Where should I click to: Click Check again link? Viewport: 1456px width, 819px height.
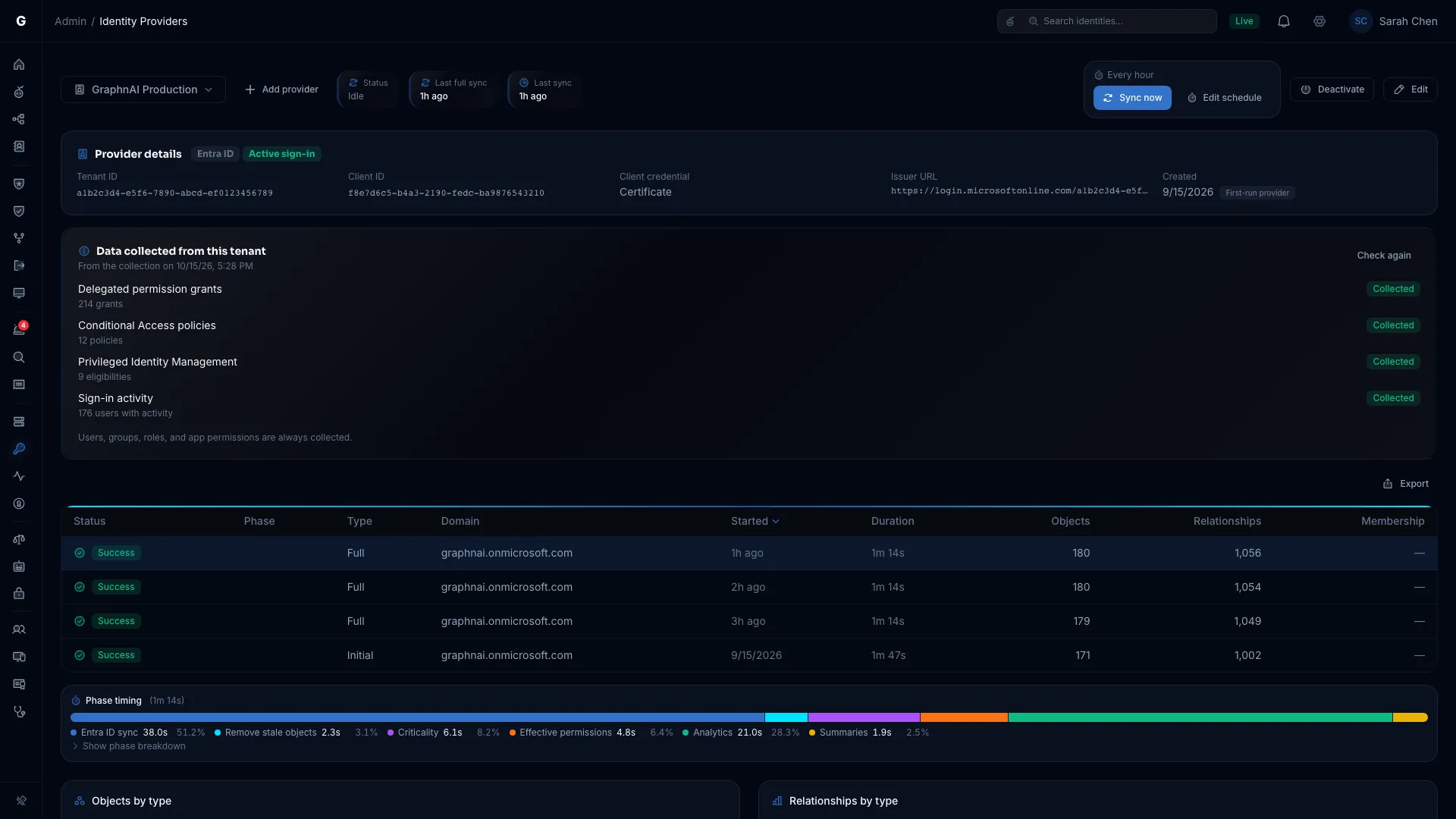point(1384,256)
